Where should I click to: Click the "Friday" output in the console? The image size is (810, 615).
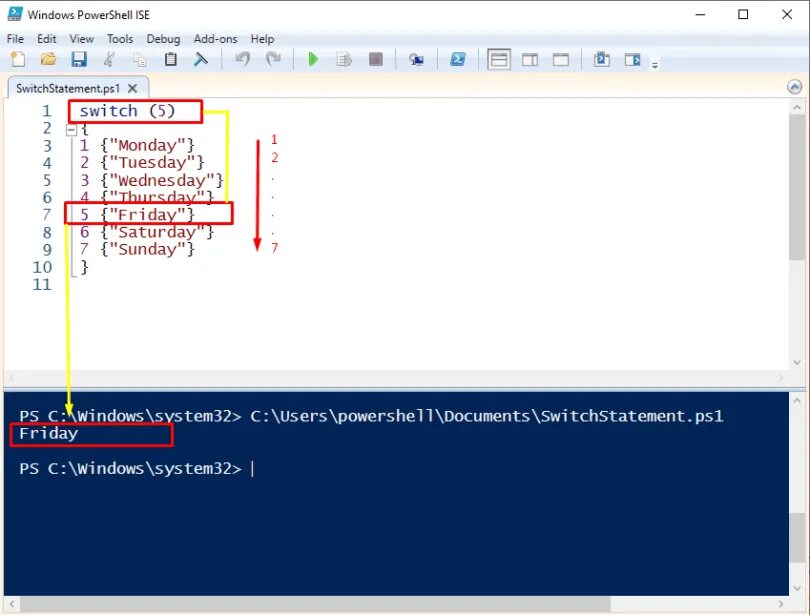[x=49, y=433]
